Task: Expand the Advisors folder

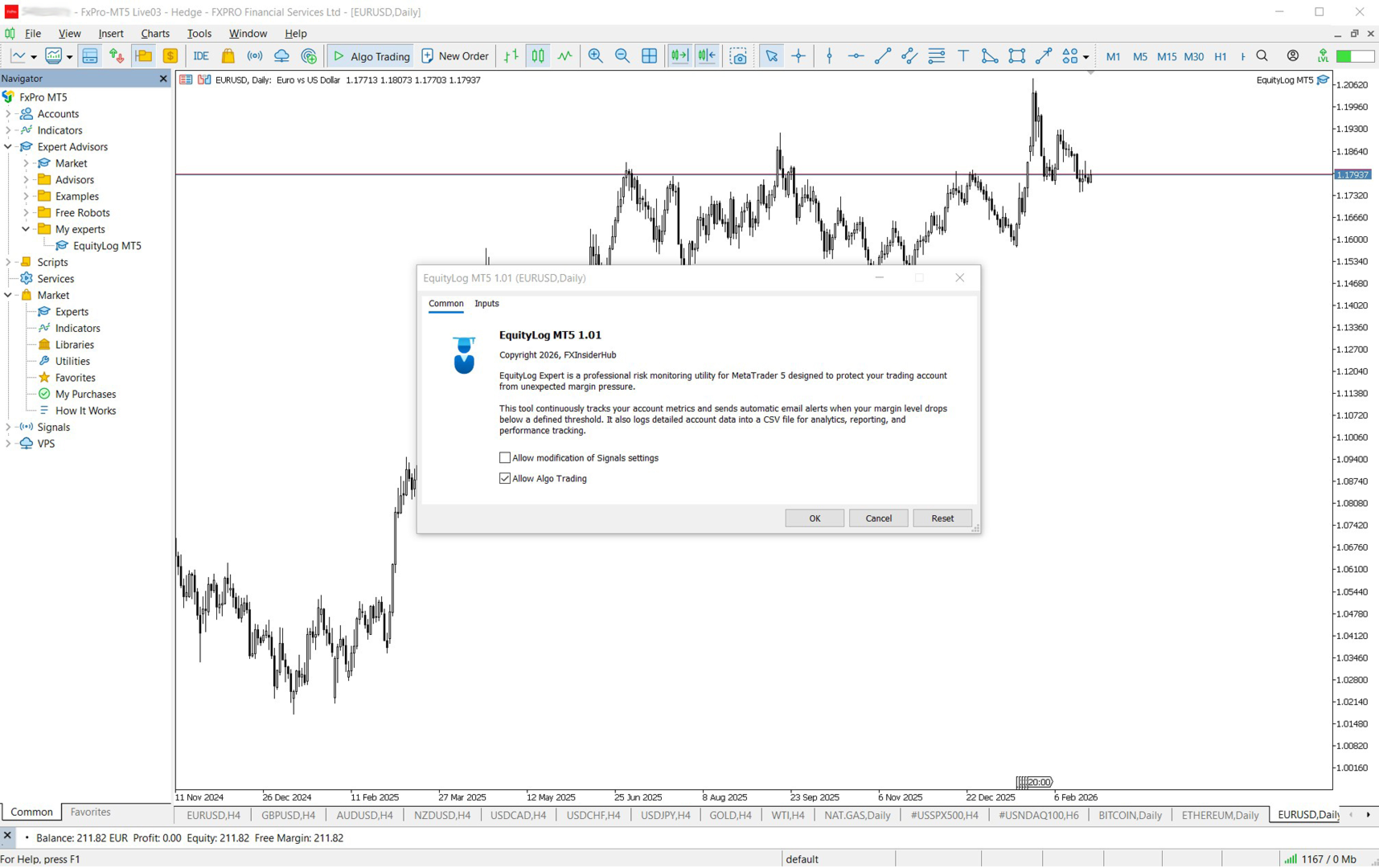Action: click(x=26, y=180)
